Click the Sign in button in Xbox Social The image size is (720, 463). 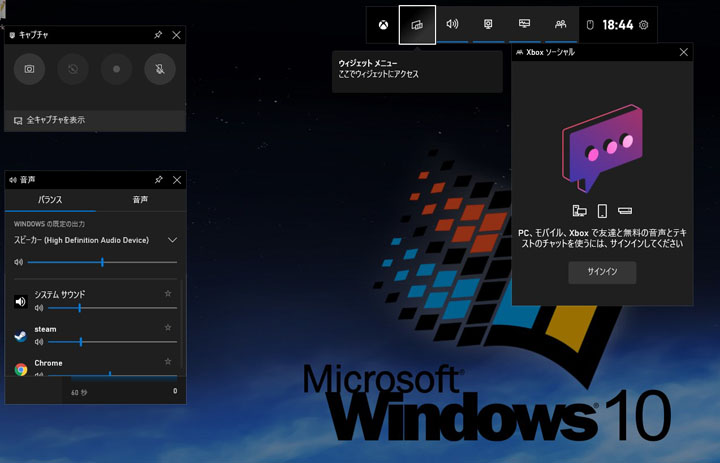(602, 272)
